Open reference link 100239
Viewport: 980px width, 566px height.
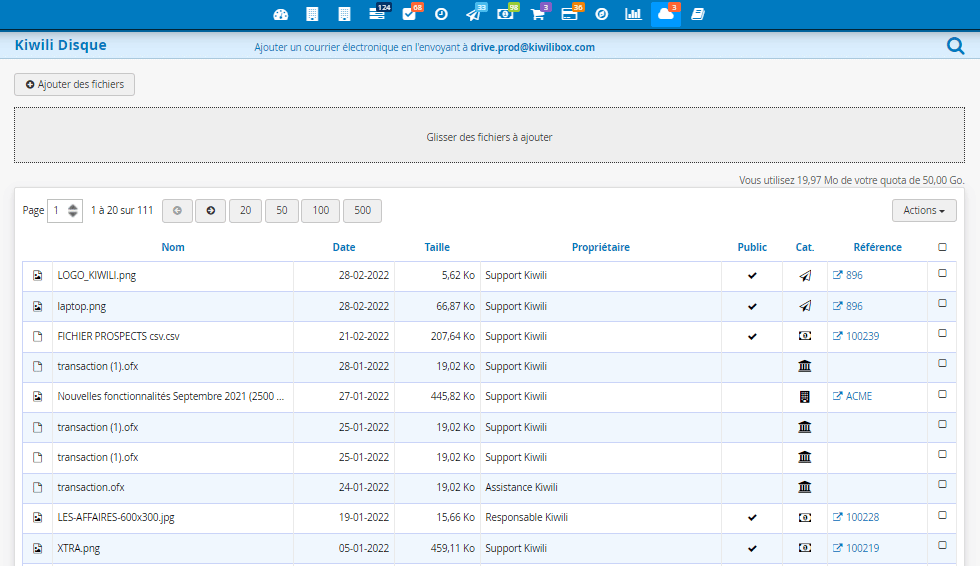[862, 336]
